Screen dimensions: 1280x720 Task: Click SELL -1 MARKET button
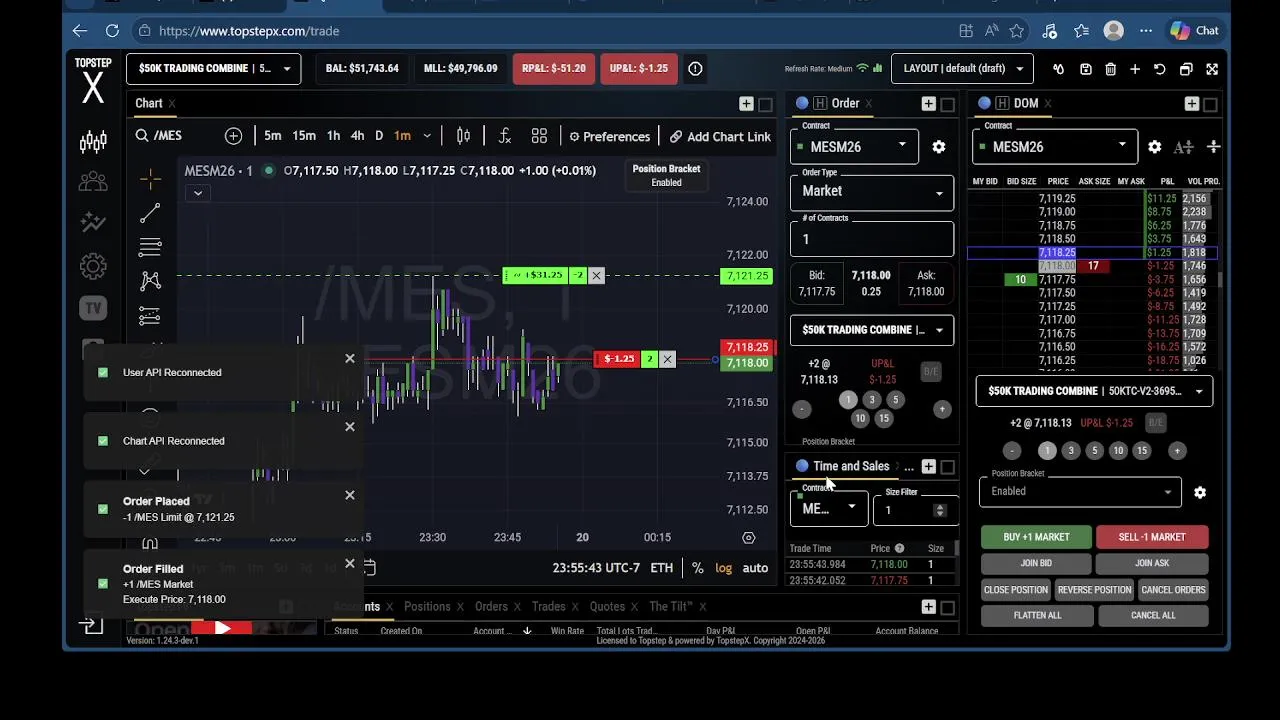tap(1152, 537)
